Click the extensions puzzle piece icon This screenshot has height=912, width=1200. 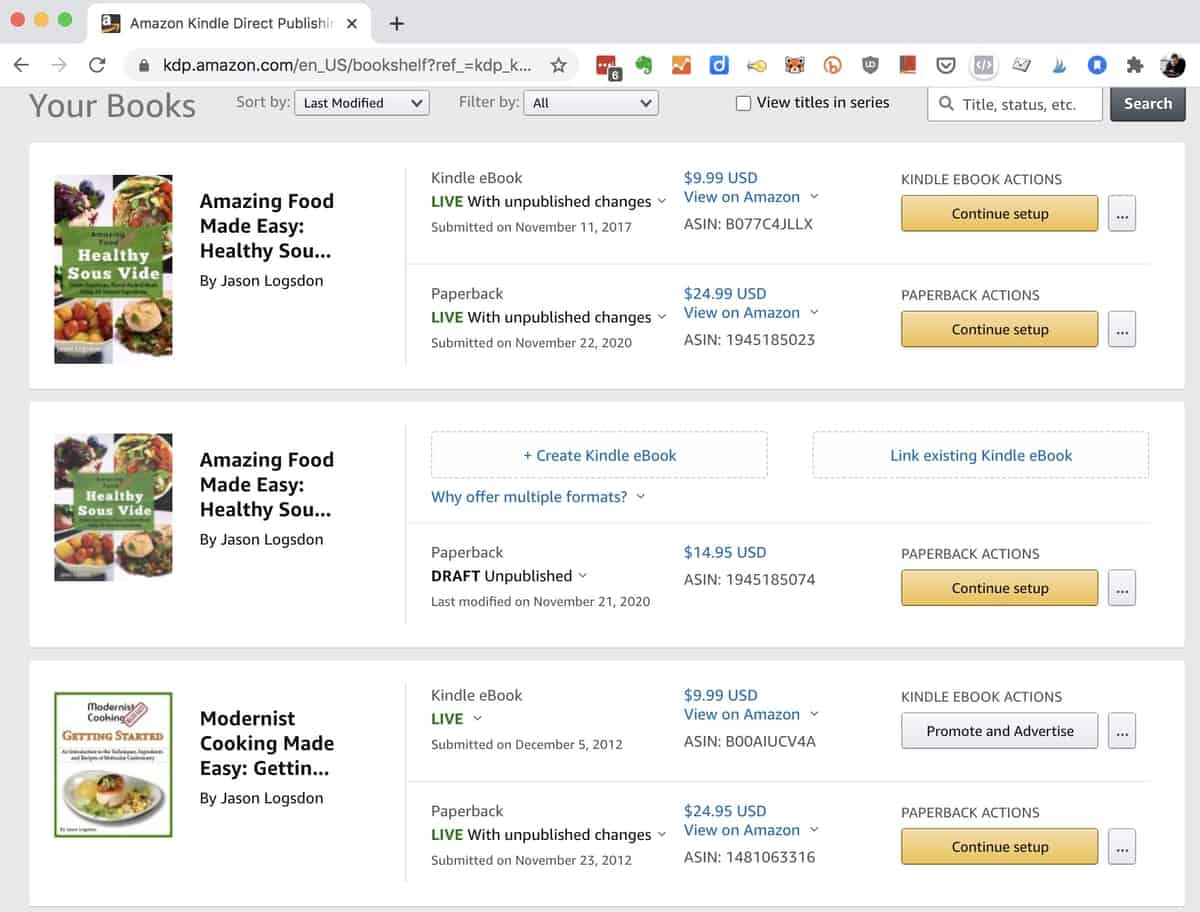[1132, 63]
